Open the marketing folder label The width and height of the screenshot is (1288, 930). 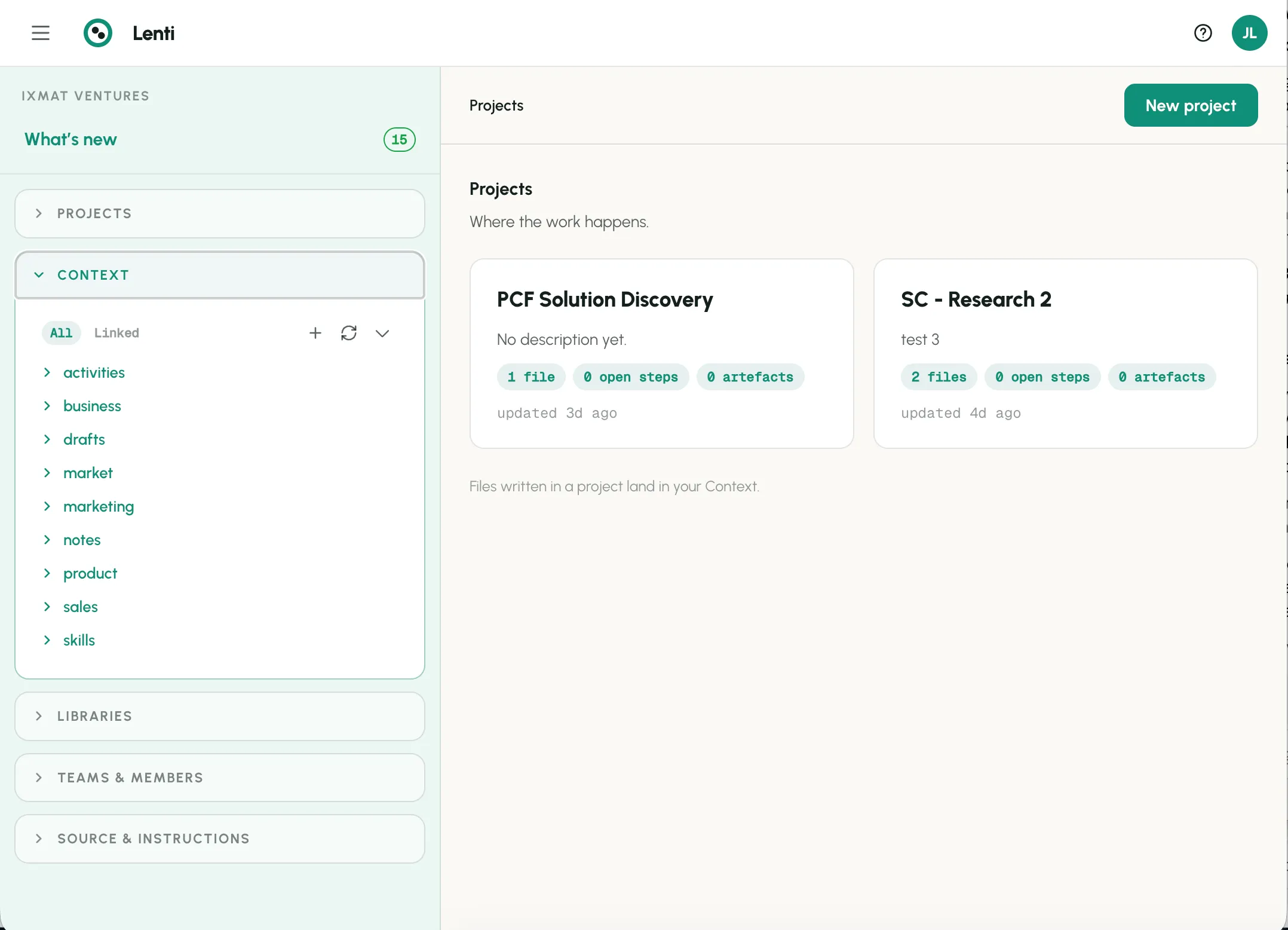click(x=99, y=507)
